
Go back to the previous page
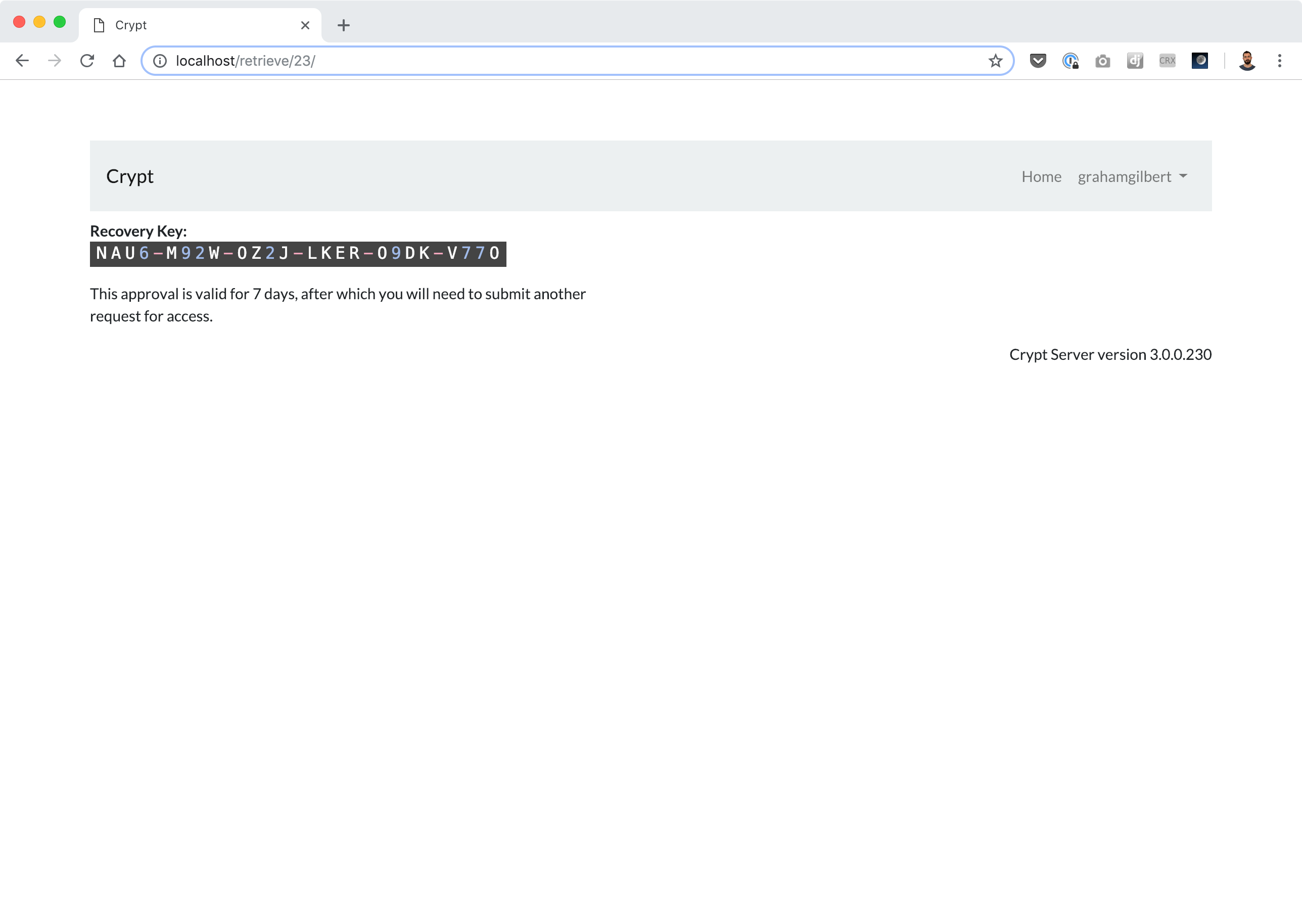pyautogui.click(x=22, y=61)
